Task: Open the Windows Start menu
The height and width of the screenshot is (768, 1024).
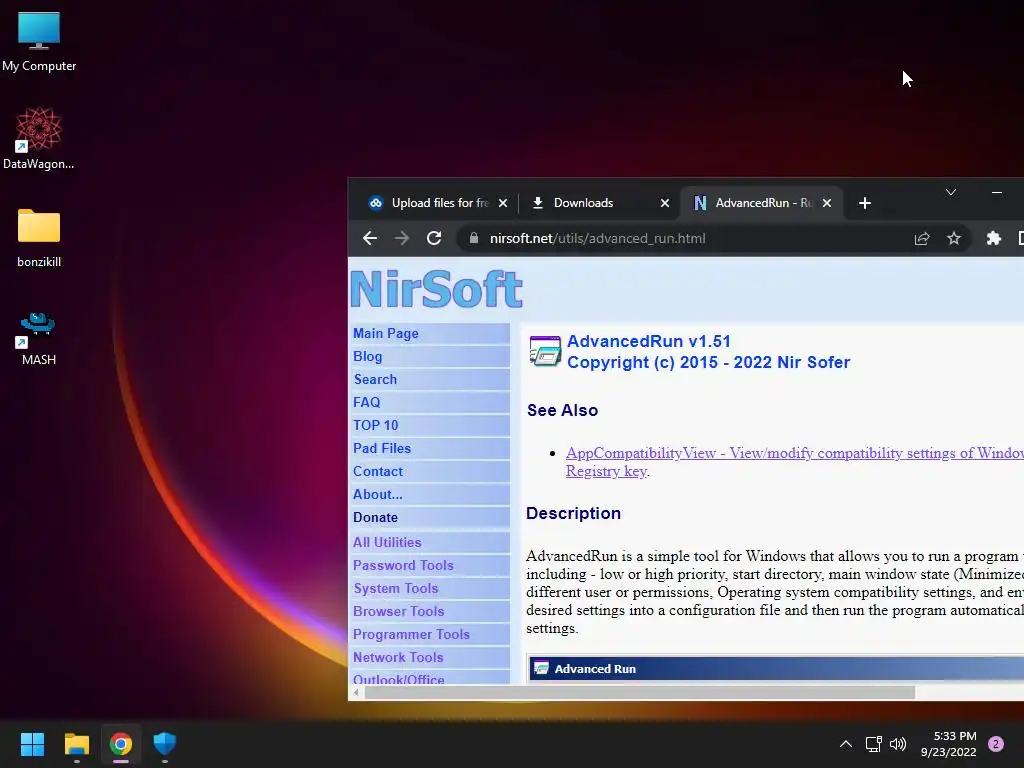Action: [32, 744]
